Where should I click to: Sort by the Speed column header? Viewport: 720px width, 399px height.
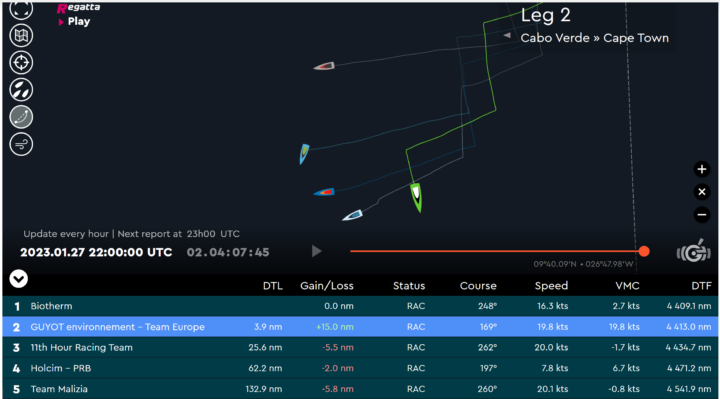(551, 286)
